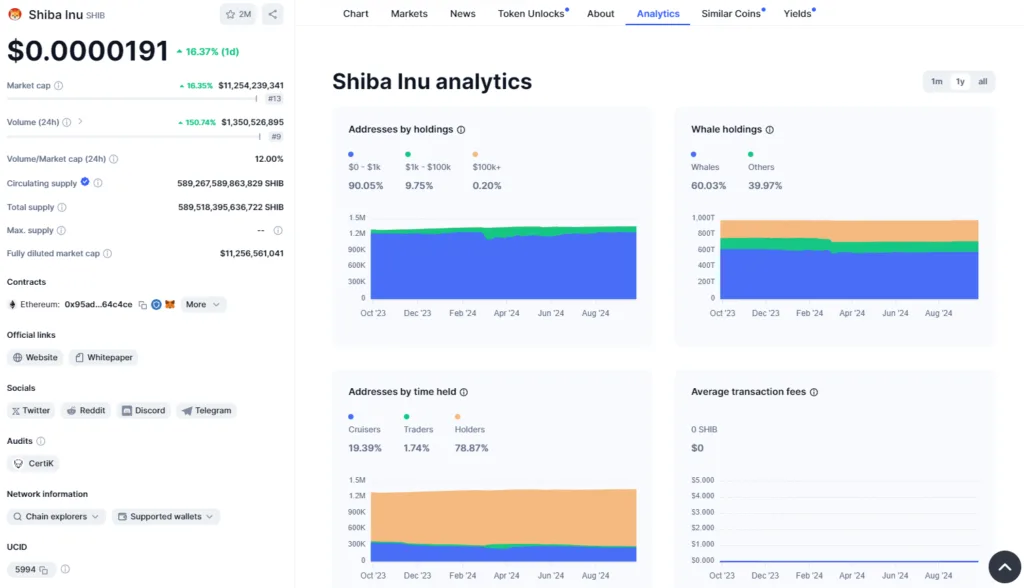The height and width of the screenshot is (588, 1024).
Task: Copy the Ethereum contract address
Action: click(x=142, y=304)
